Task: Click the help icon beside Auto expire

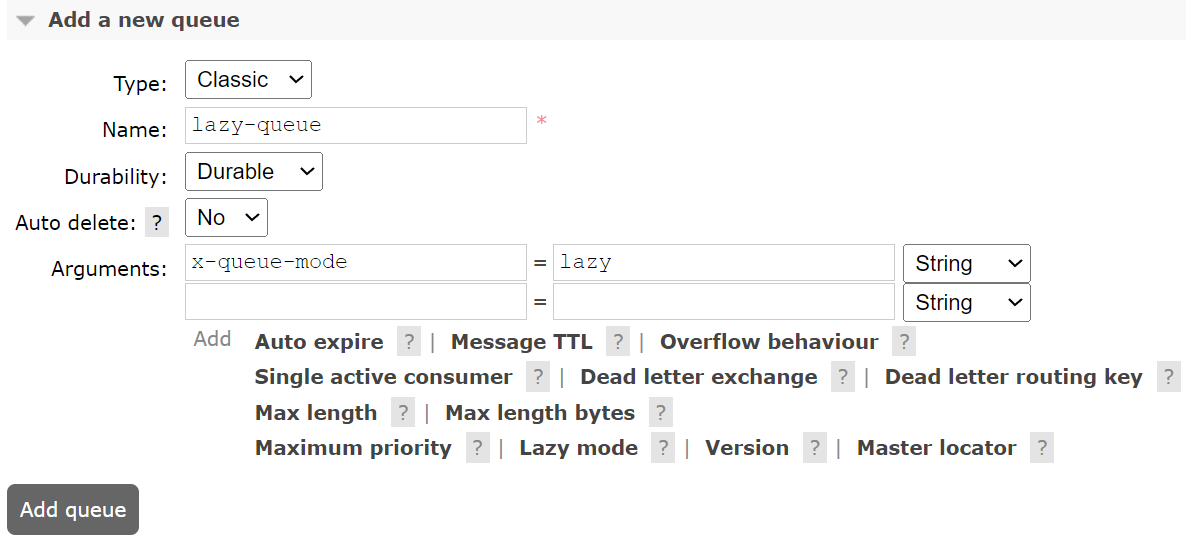Action: (408, 342)
